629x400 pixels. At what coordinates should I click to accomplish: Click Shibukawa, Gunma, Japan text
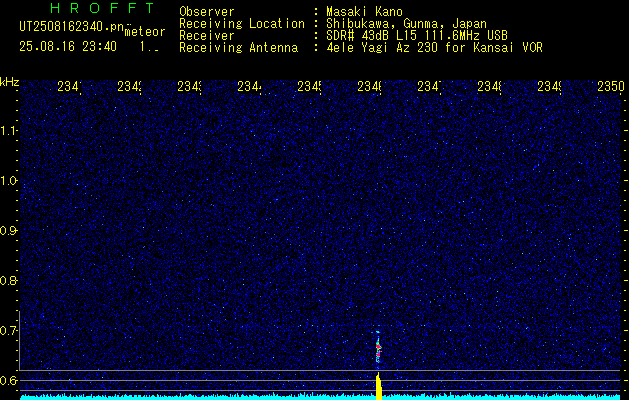click(406, 24)
